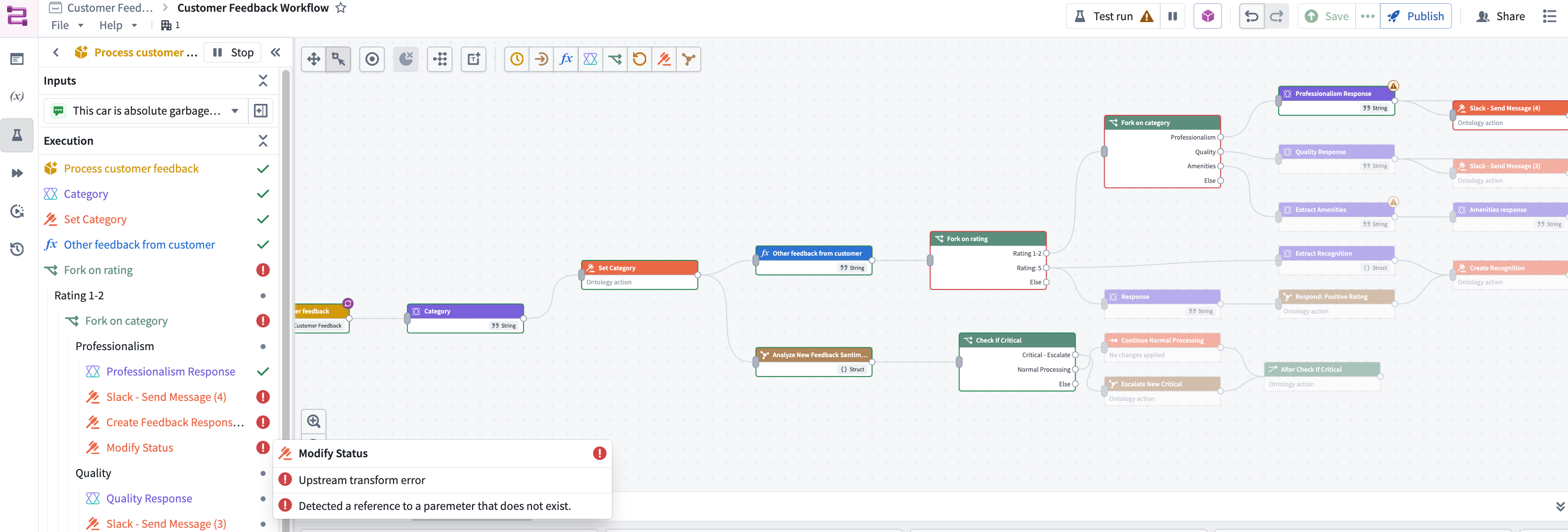Activate the selection cursor tool

click(339, 59)
